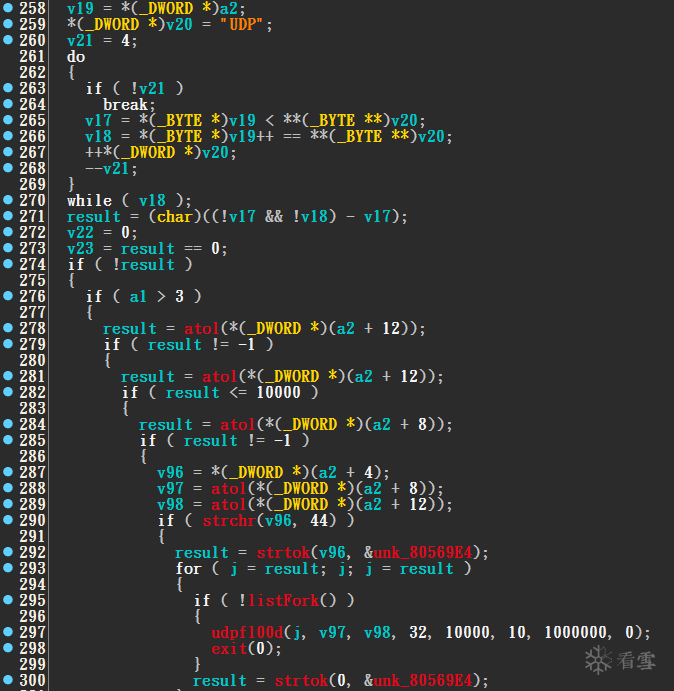Click the exit call on line 298

[229, 648]
